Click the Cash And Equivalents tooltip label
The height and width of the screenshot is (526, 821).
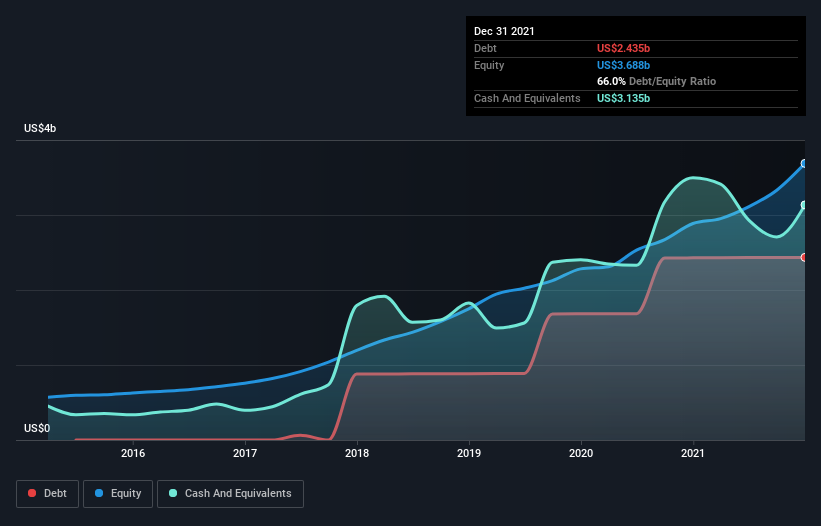pyautogui.click(x=527, y=98)
